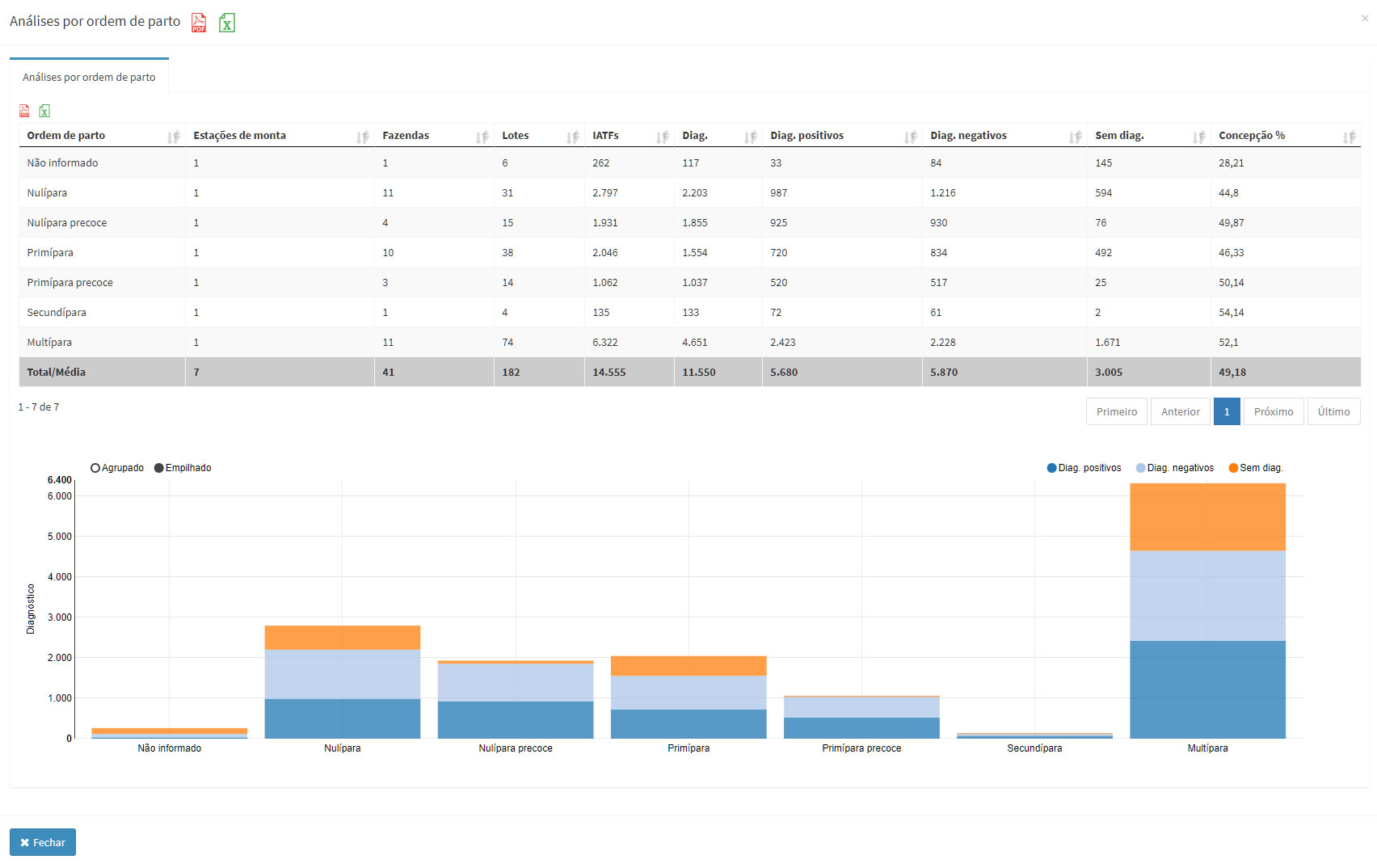Sort by Fazendas column arrows
The width and height of the screenshot is (1377, 868).
tap(482, 137)
